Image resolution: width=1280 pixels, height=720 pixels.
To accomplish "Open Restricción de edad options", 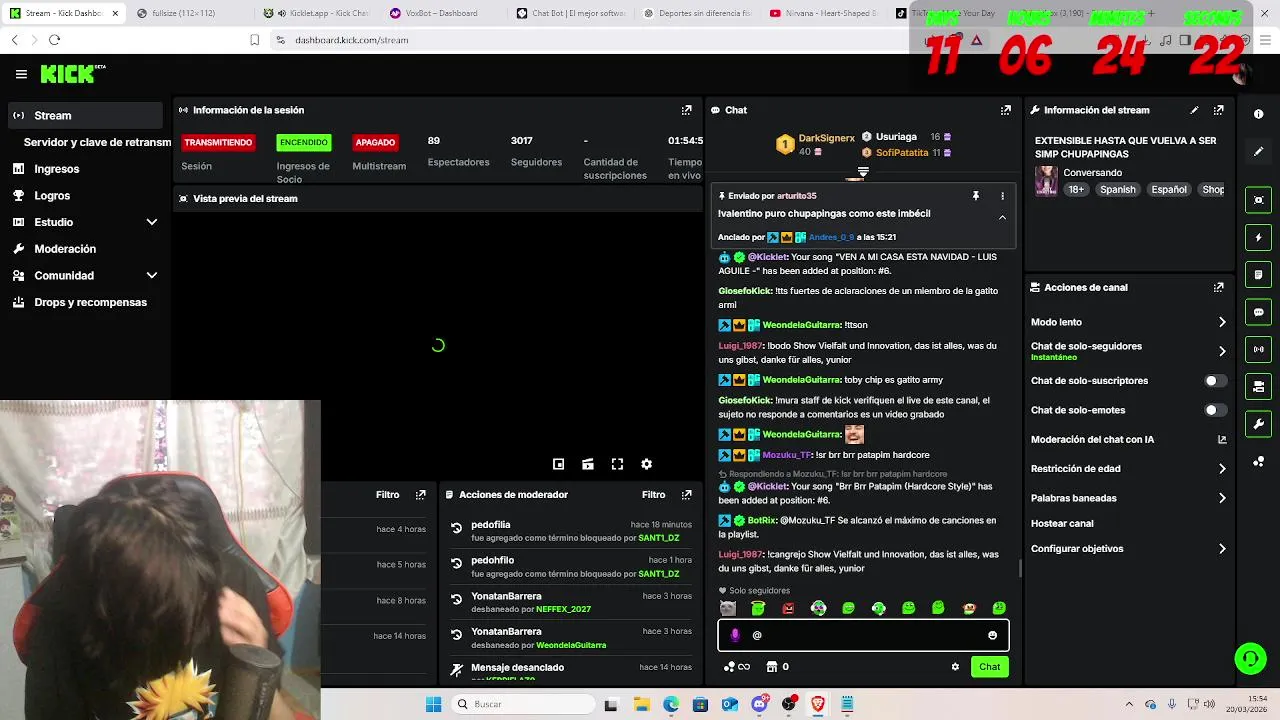I will [x=1128, y=468].
